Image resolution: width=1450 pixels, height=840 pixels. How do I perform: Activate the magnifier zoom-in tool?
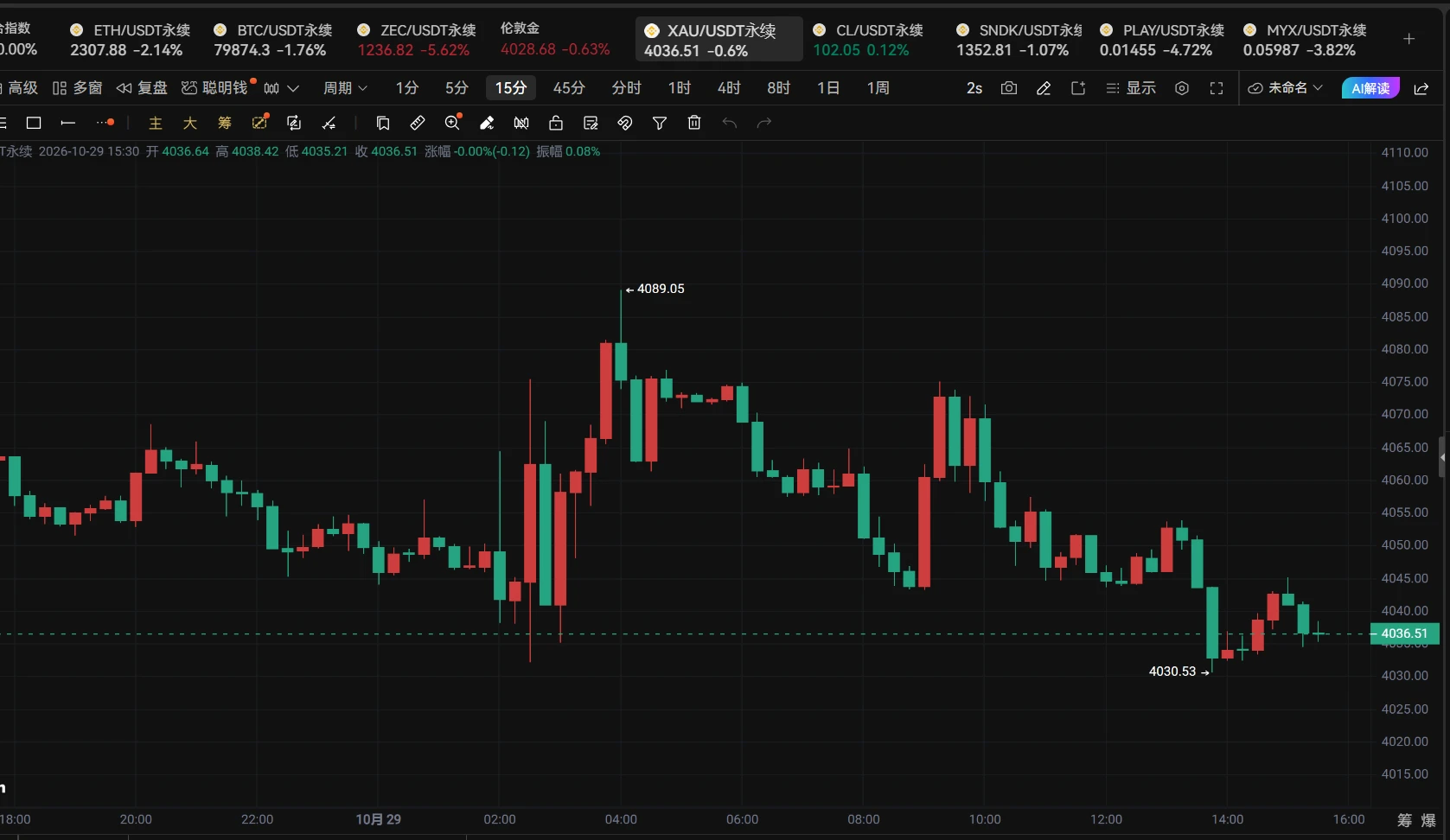point(452,123)
